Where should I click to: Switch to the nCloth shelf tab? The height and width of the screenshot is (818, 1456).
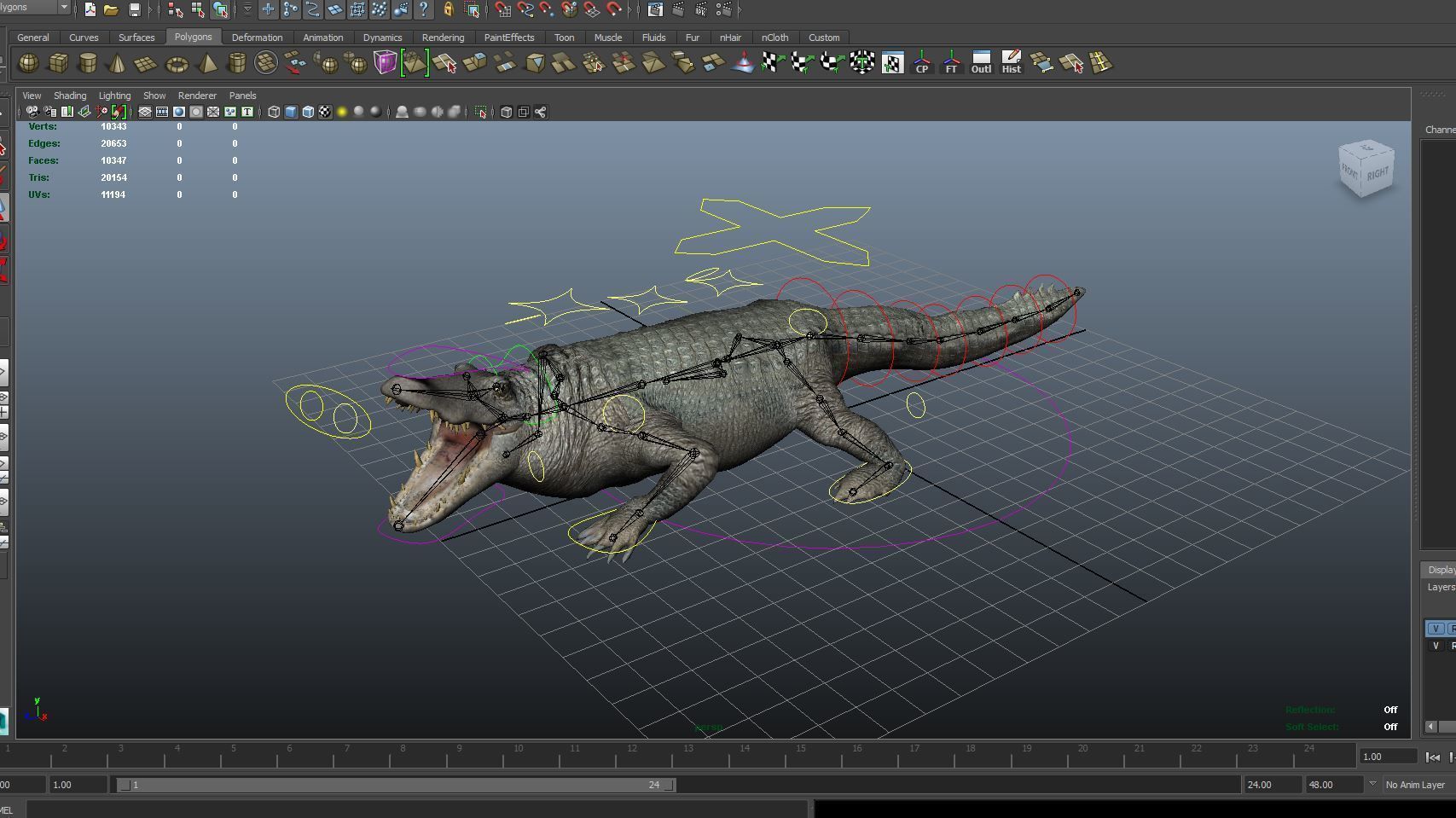point(774,38)
